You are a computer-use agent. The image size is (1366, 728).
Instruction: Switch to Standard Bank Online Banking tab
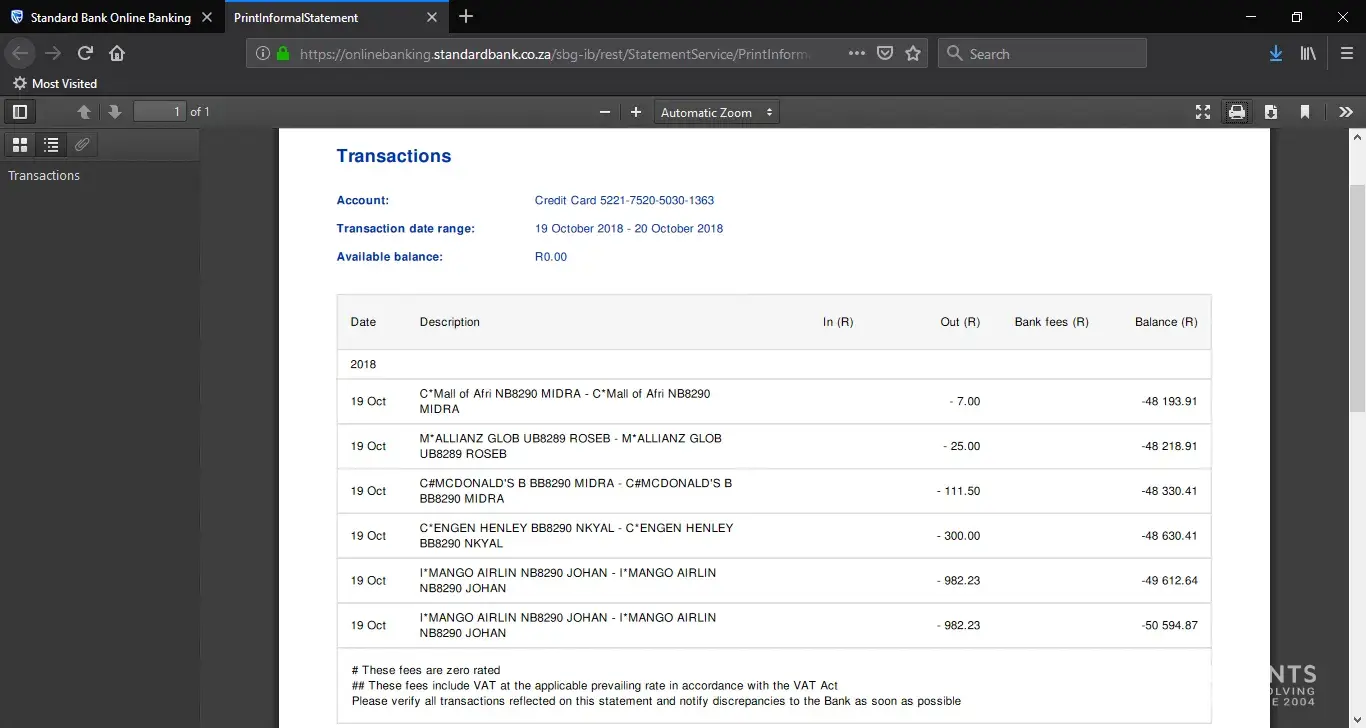click(110, 17)
